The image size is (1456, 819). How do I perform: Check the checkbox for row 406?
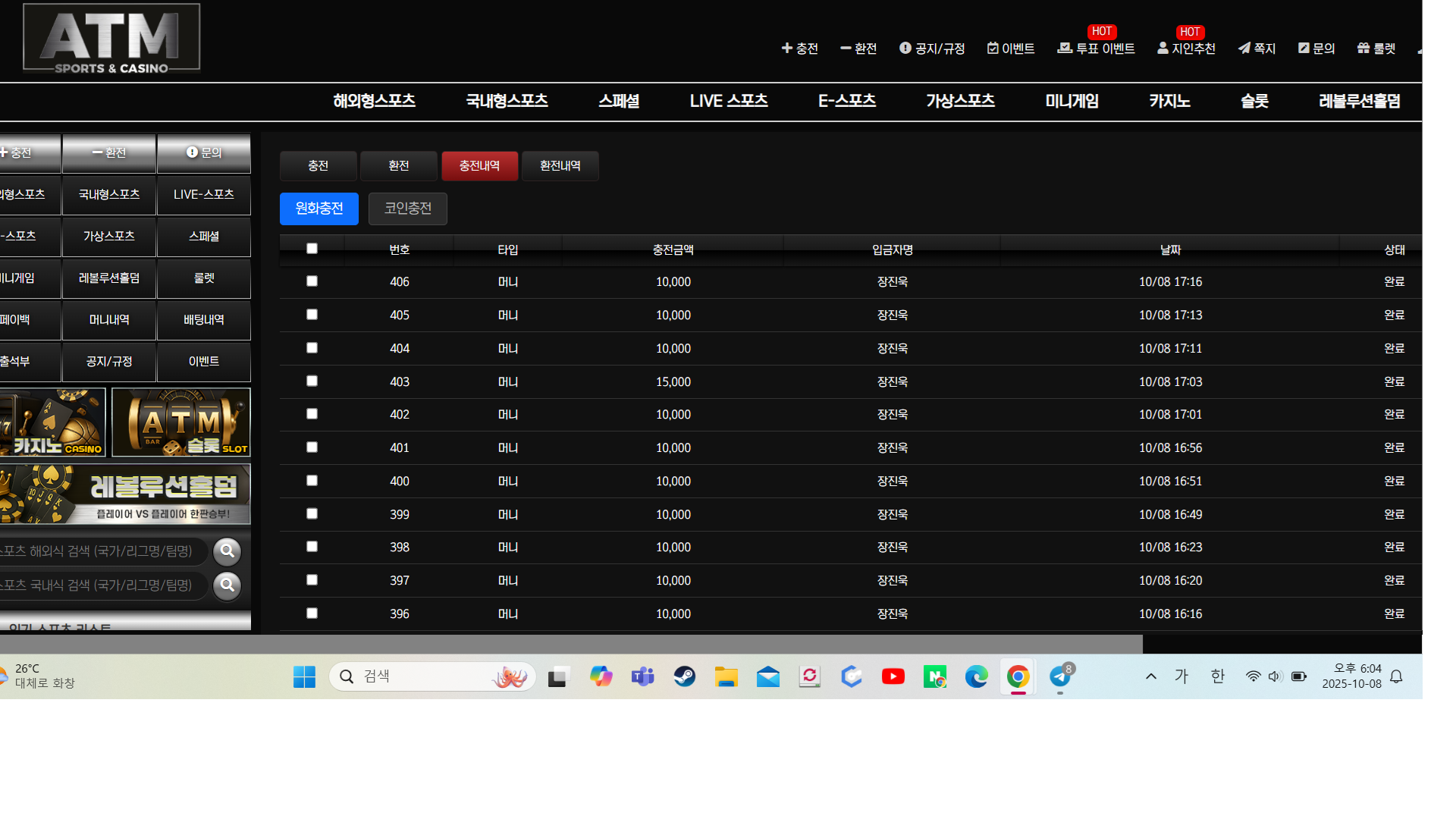[x=312, y=281]
